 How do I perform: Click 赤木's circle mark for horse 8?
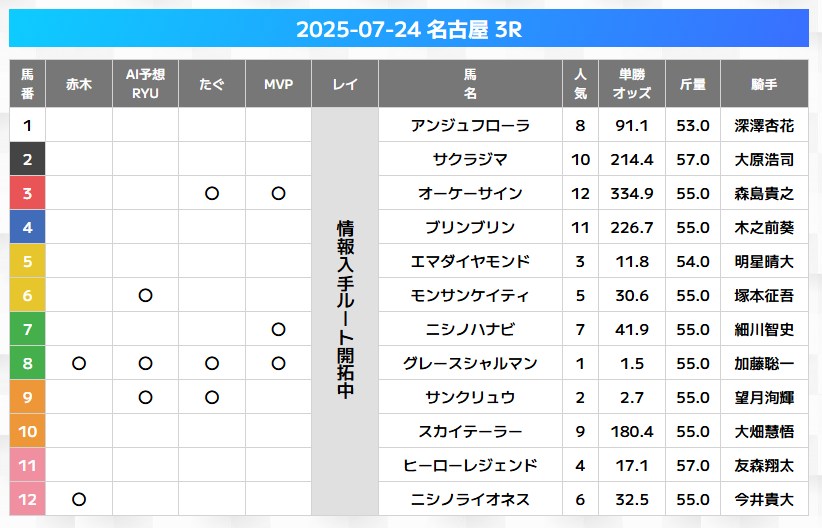[79, 363]
